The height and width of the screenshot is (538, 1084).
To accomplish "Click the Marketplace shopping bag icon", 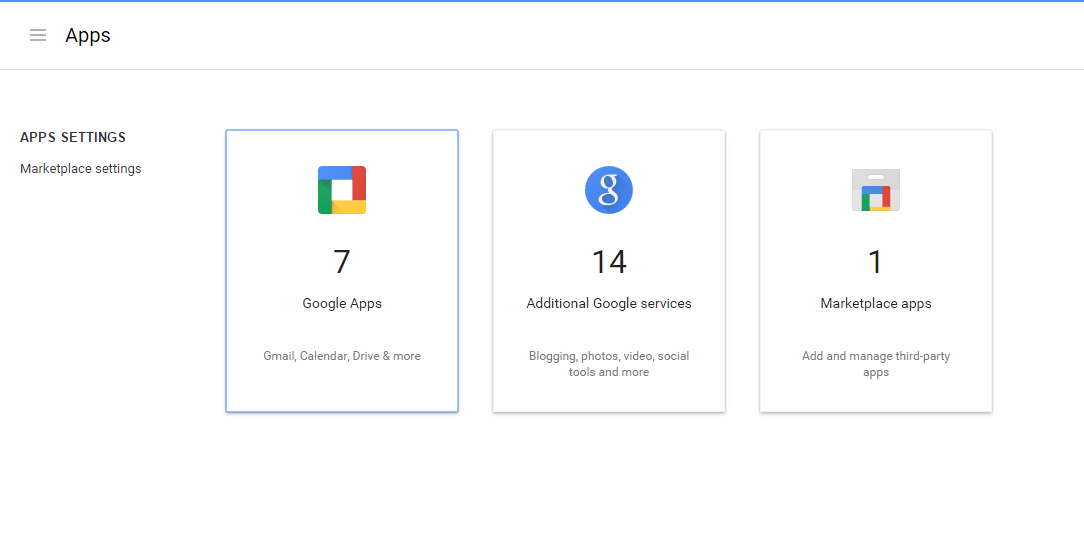I will pyautogui.click(x=876, y=190).
